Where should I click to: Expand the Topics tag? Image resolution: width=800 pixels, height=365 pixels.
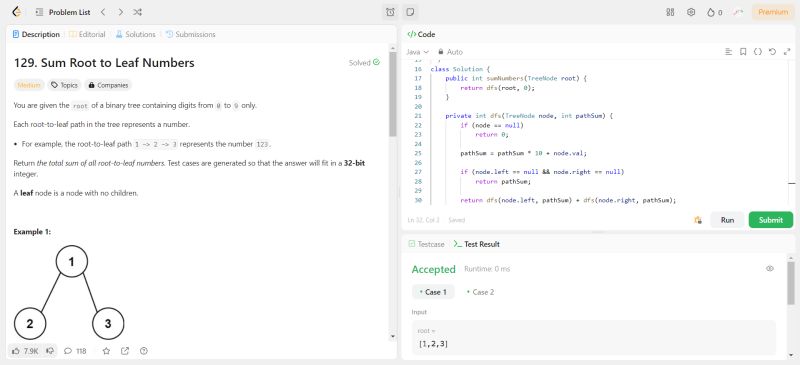[x=64, y=85]
